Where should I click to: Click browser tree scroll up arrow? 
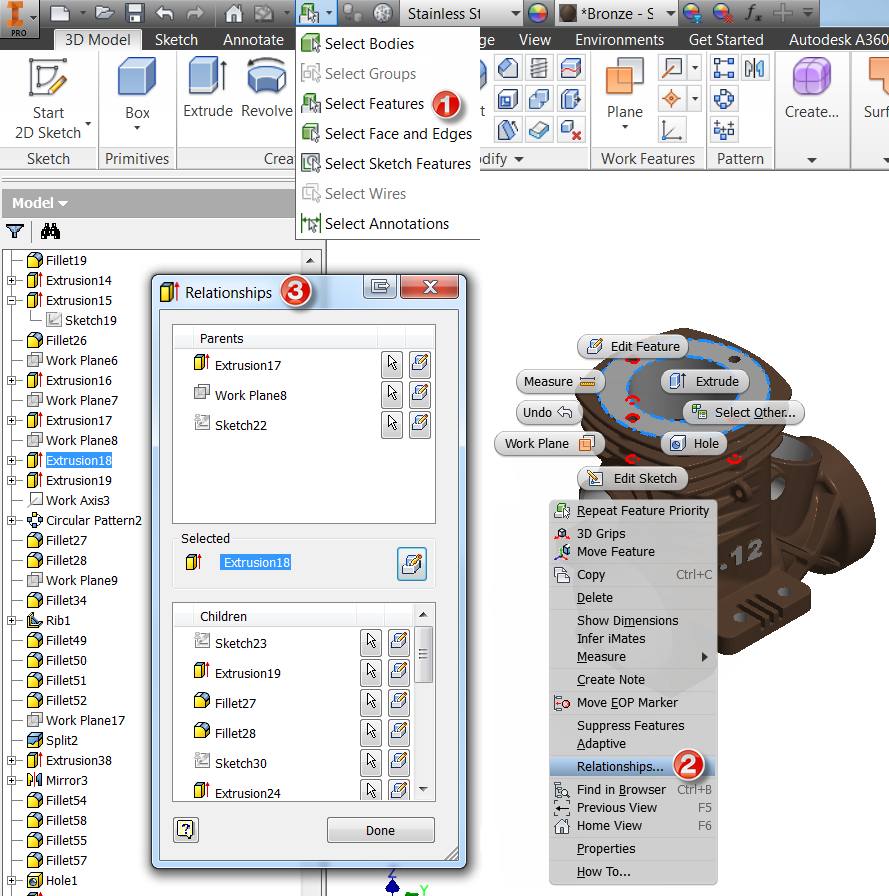(310, 261)
